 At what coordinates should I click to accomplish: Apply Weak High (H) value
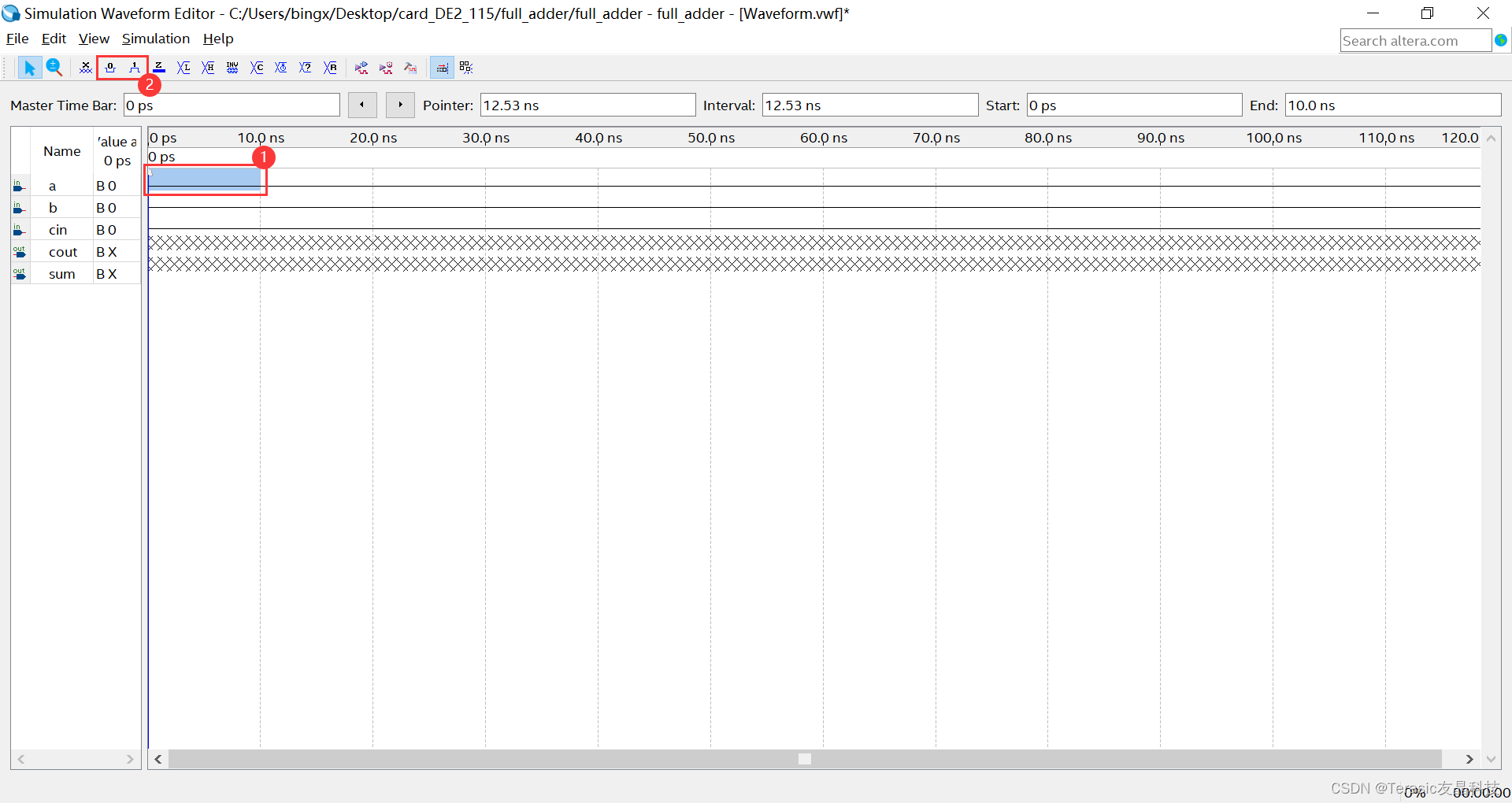tap(208, 68)
